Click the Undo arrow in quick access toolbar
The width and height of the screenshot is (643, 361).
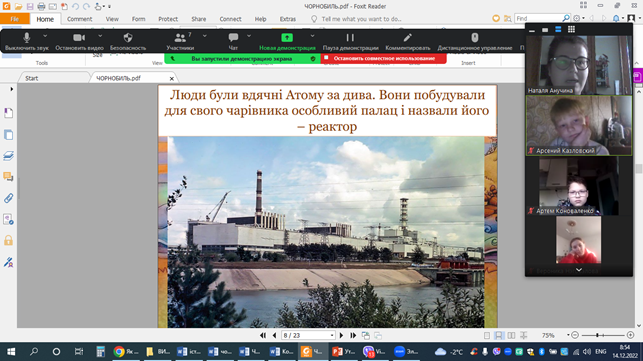pyautogui.click(x=75, y=6)
